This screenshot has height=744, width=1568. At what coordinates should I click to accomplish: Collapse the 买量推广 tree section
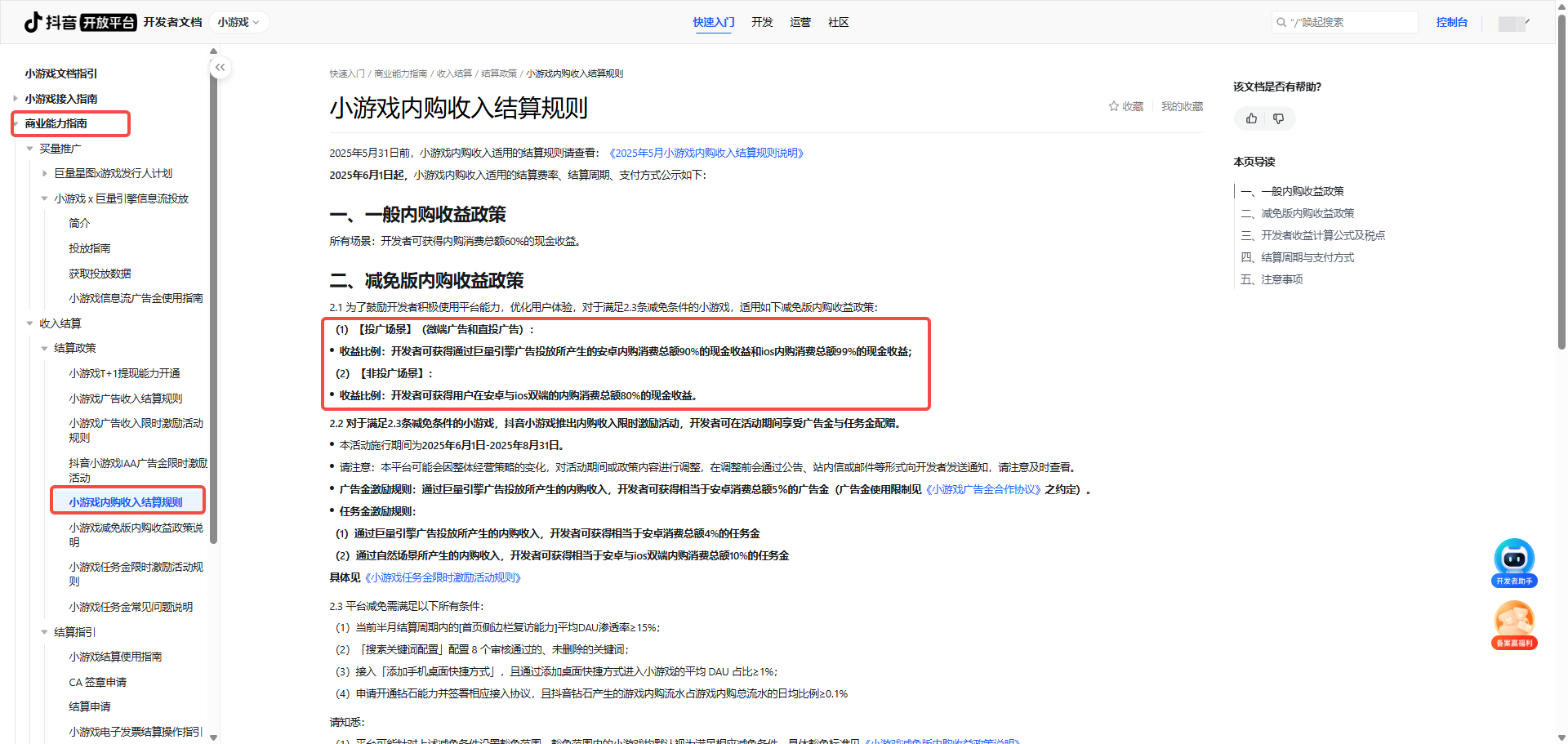point(30,149)
